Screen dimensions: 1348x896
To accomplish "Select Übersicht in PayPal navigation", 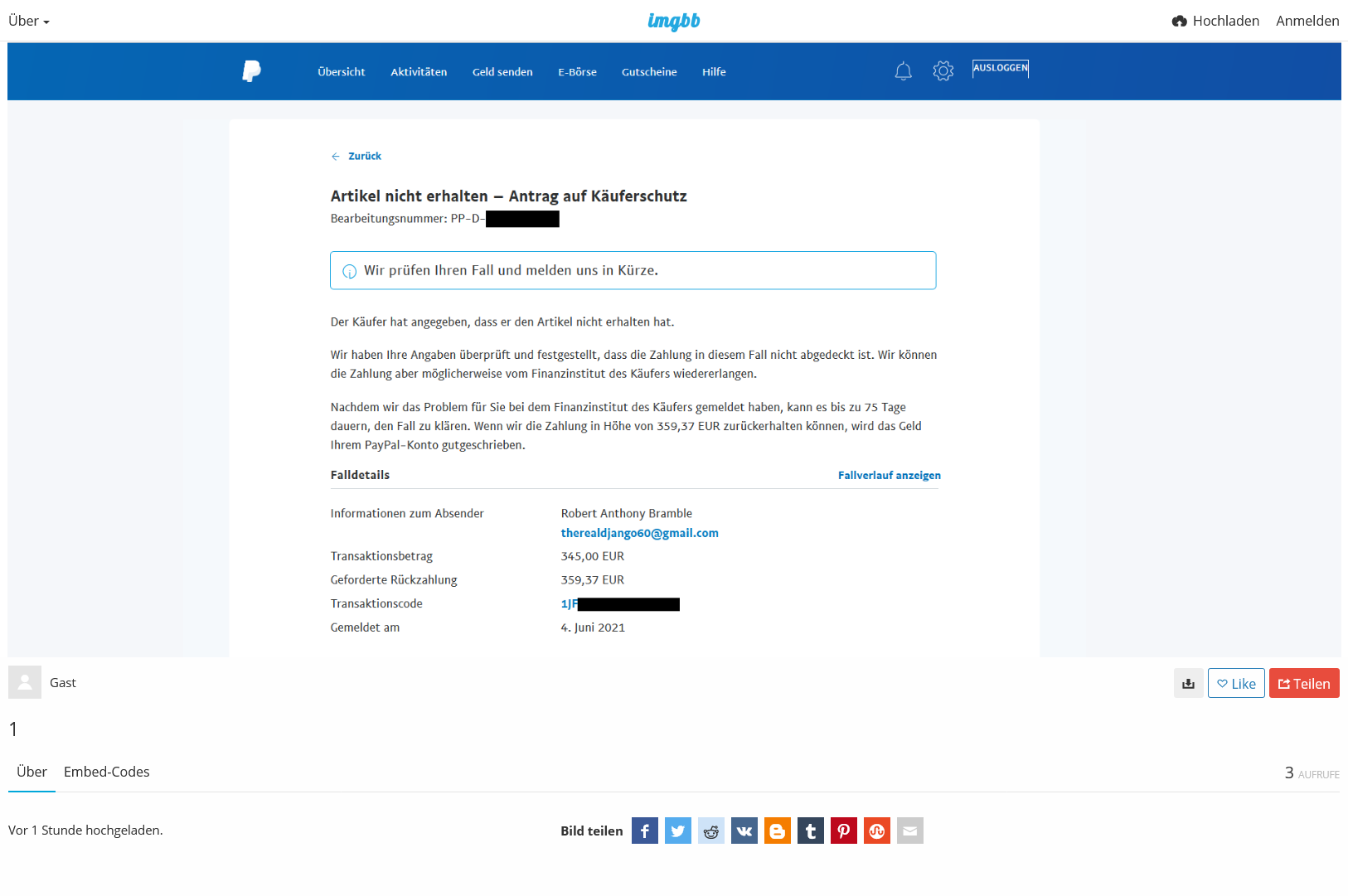I will (342, 72).
